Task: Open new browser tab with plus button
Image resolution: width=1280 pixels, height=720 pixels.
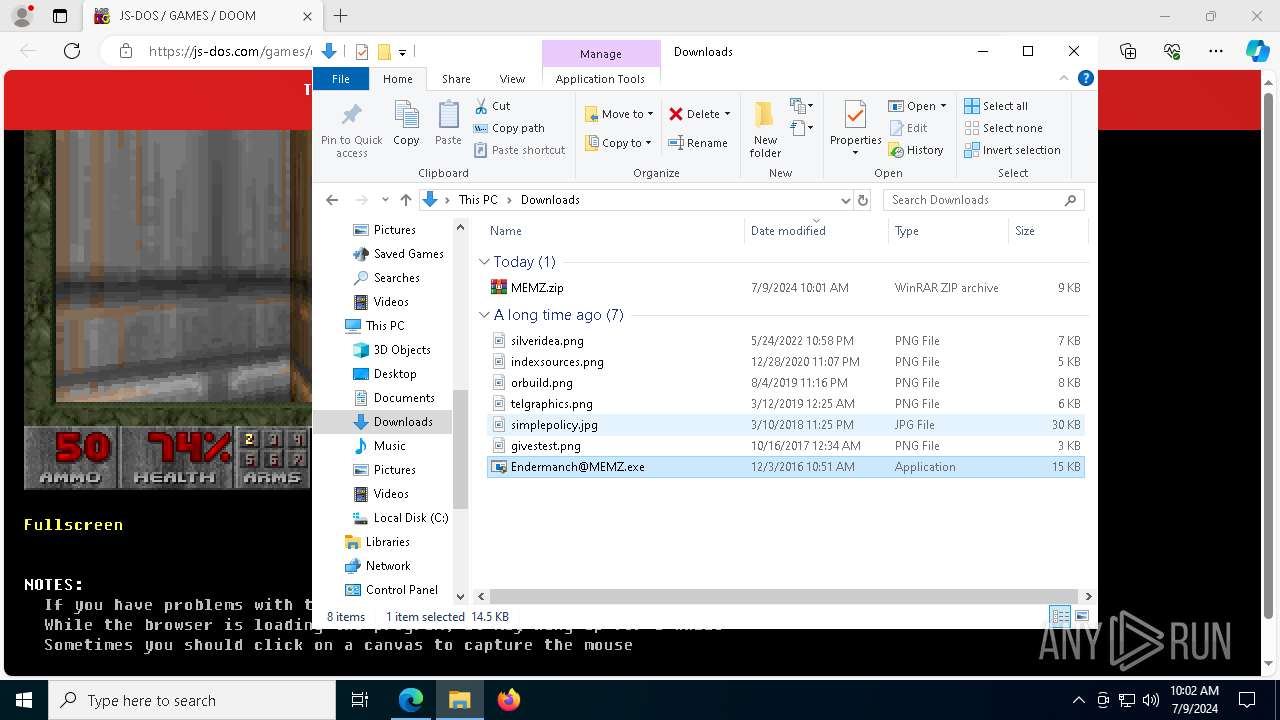Action: click(x=340, y=16)
